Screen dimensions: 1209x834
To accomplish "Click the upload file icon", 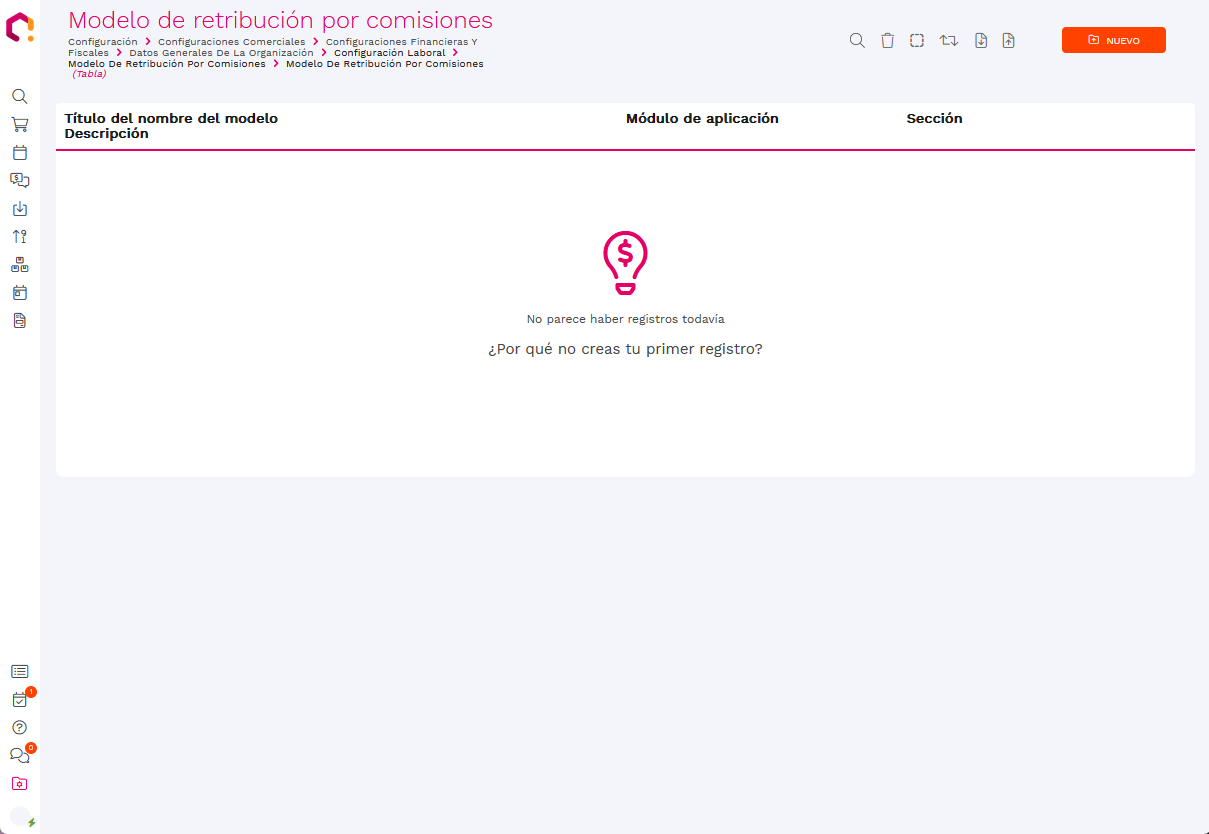I will click(1008, 41).
